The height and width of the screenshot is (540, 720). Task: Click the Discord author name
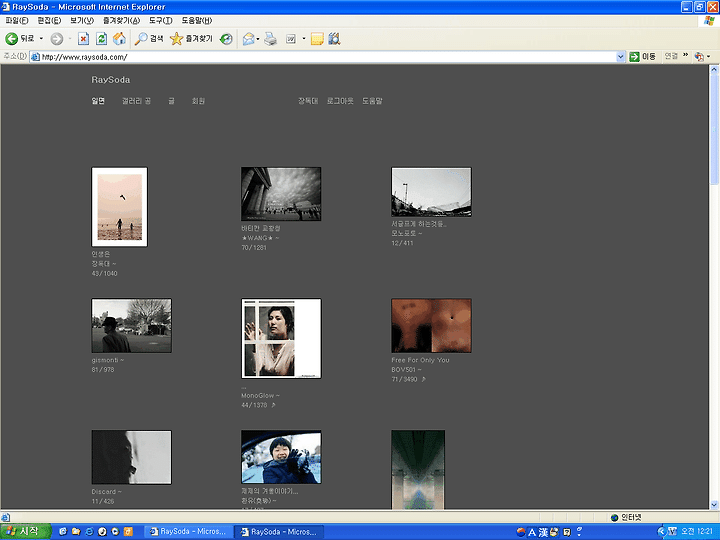pos(103,492)
